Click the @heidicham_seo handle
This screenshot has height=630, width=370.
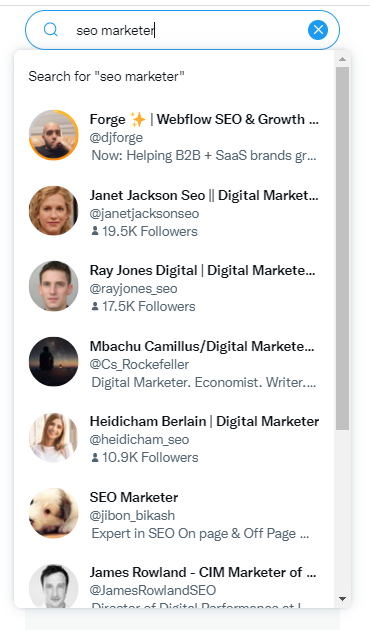point(139,440)
